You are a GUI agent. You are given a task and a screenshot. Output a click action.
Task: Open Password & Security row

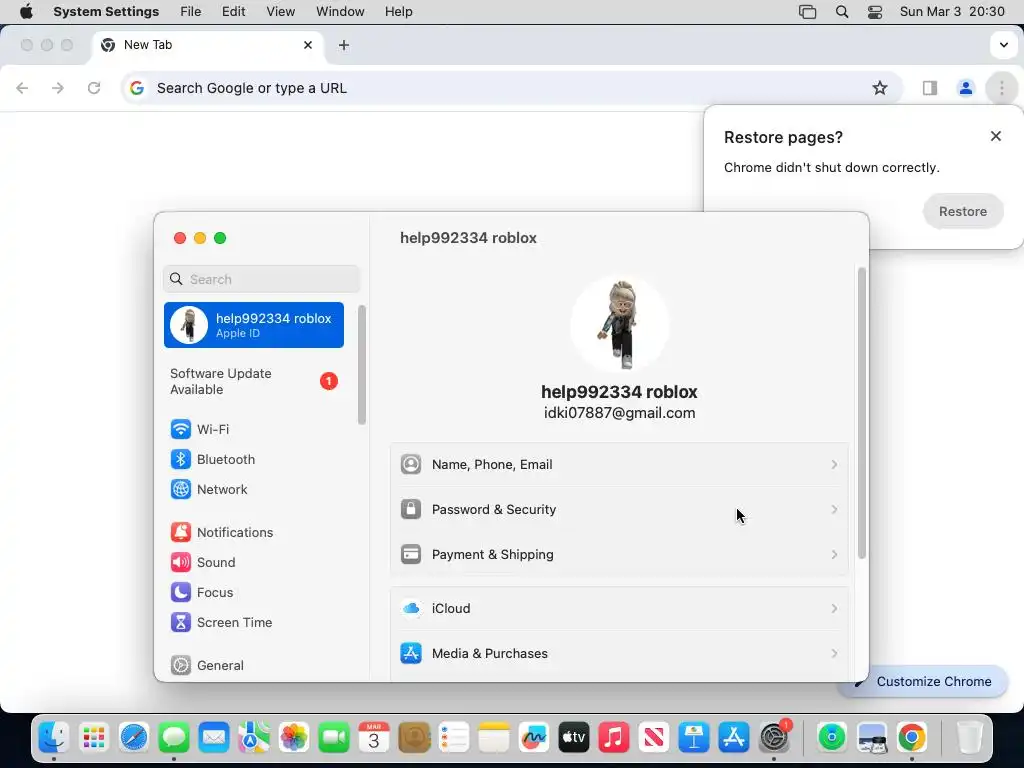[x=619, y=509]
